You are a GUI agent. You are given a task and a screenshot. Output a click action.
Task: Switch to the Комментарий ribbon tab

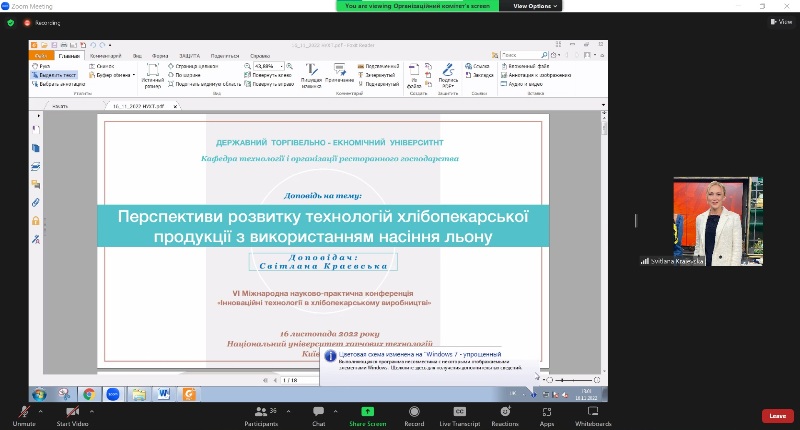(x=106, y=56)
